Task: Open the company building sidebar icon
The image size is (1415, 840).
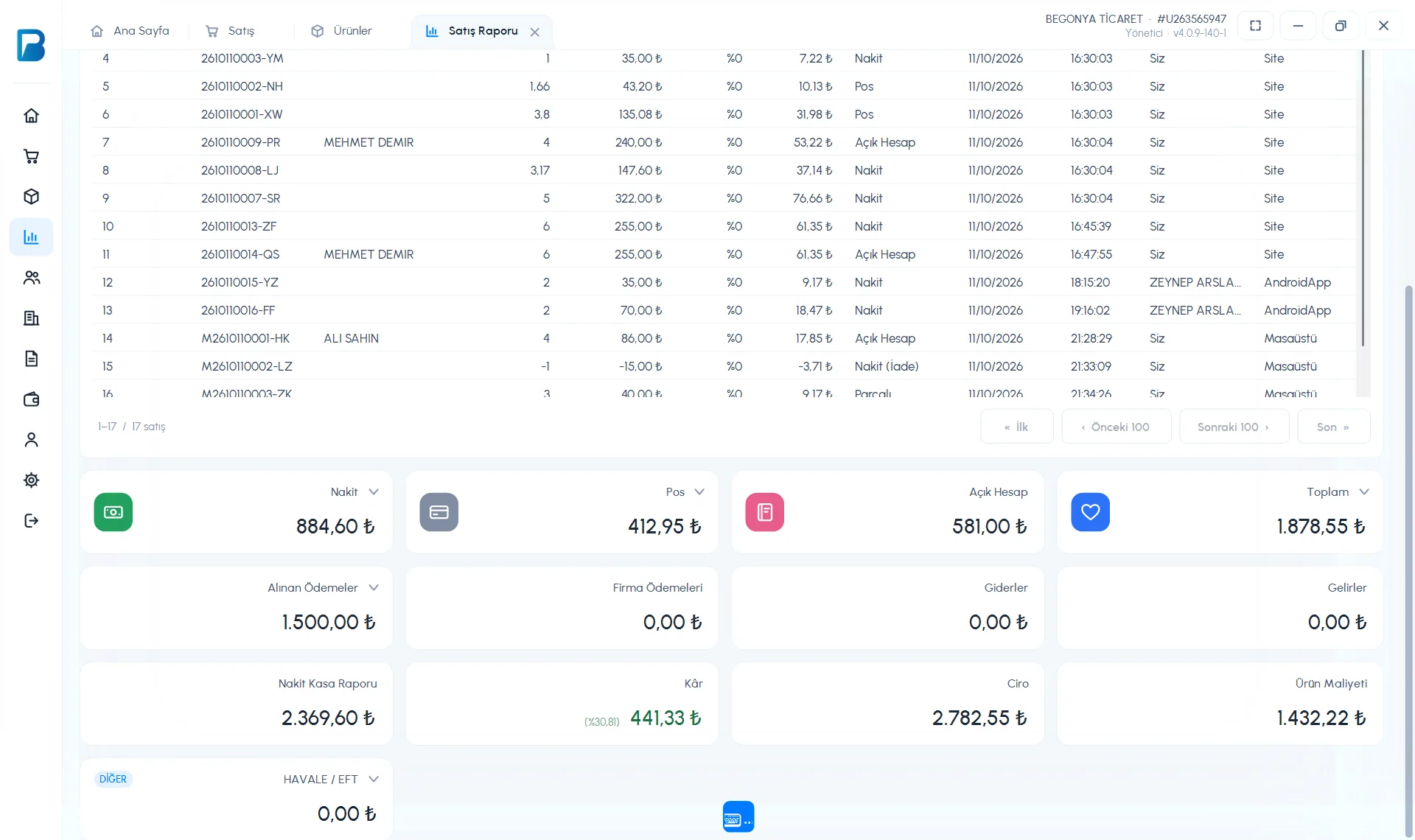Action: point(31,318)
